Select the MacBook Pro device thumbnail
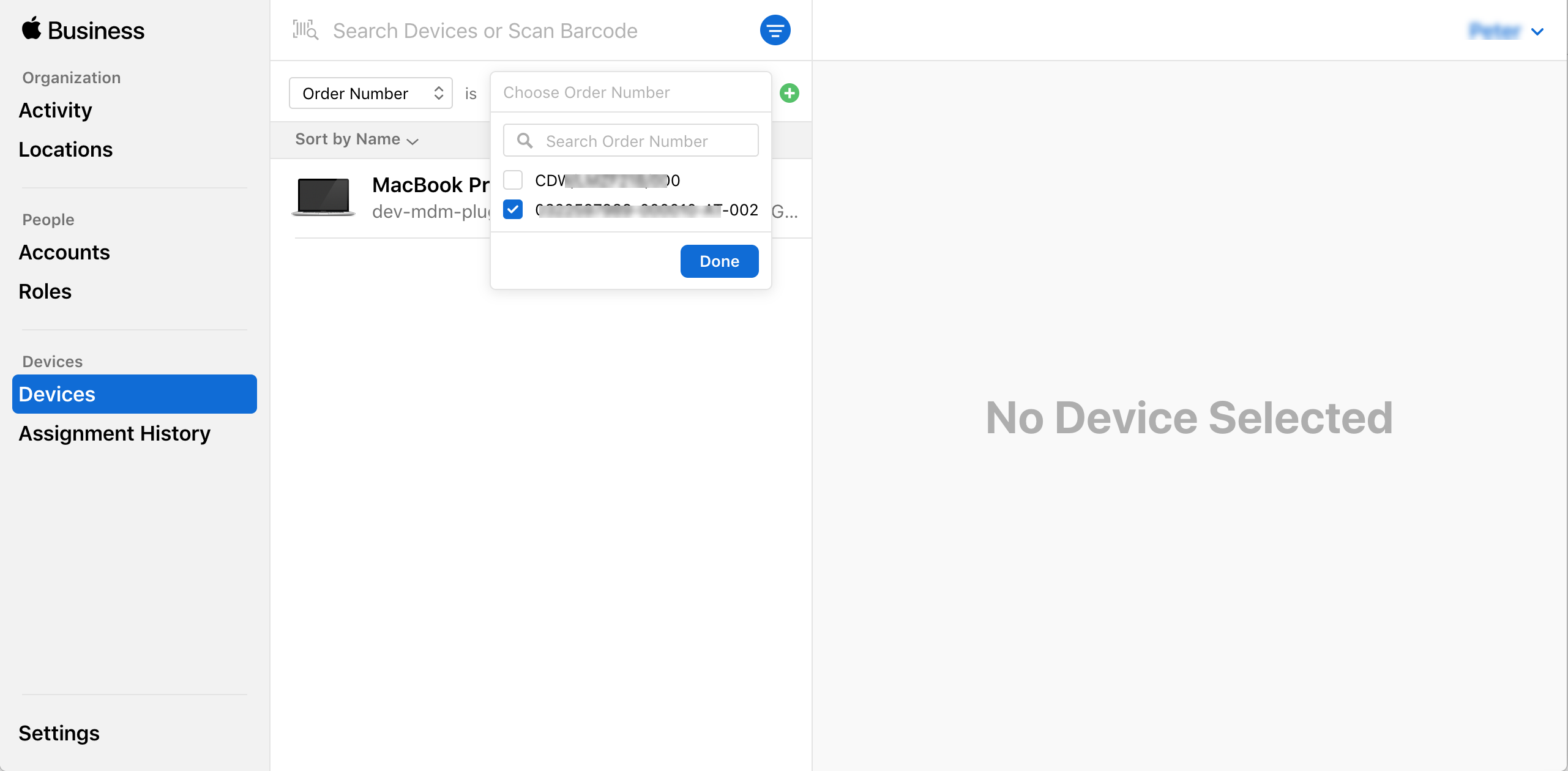Image resolution: width=1568 pixels, height=771 pixels. [x=323, y=197]
